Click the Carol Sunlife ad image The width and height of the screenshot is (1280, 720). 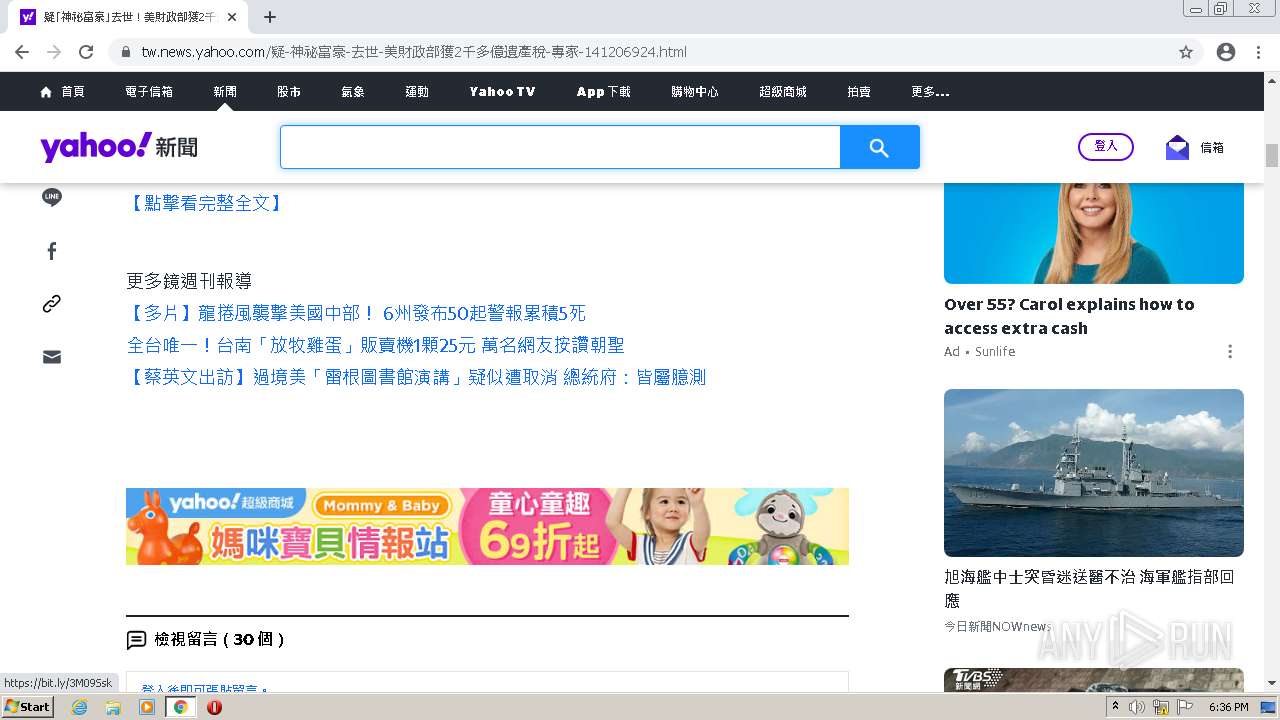[1094, 233]
